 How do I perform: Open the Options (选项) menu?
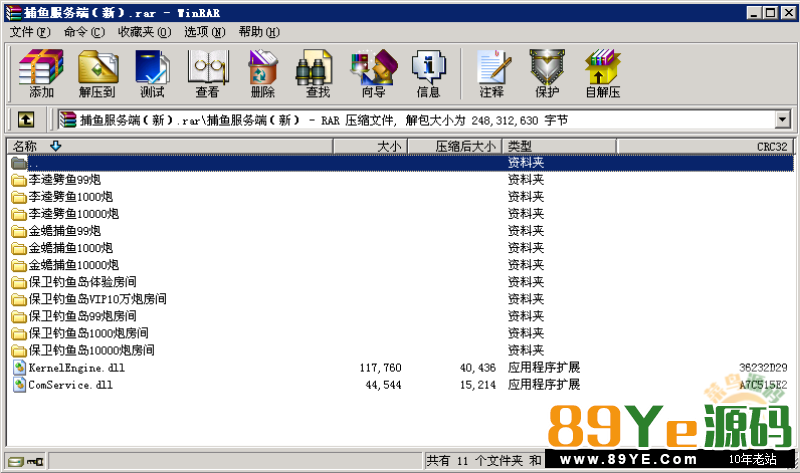[205, 32]
